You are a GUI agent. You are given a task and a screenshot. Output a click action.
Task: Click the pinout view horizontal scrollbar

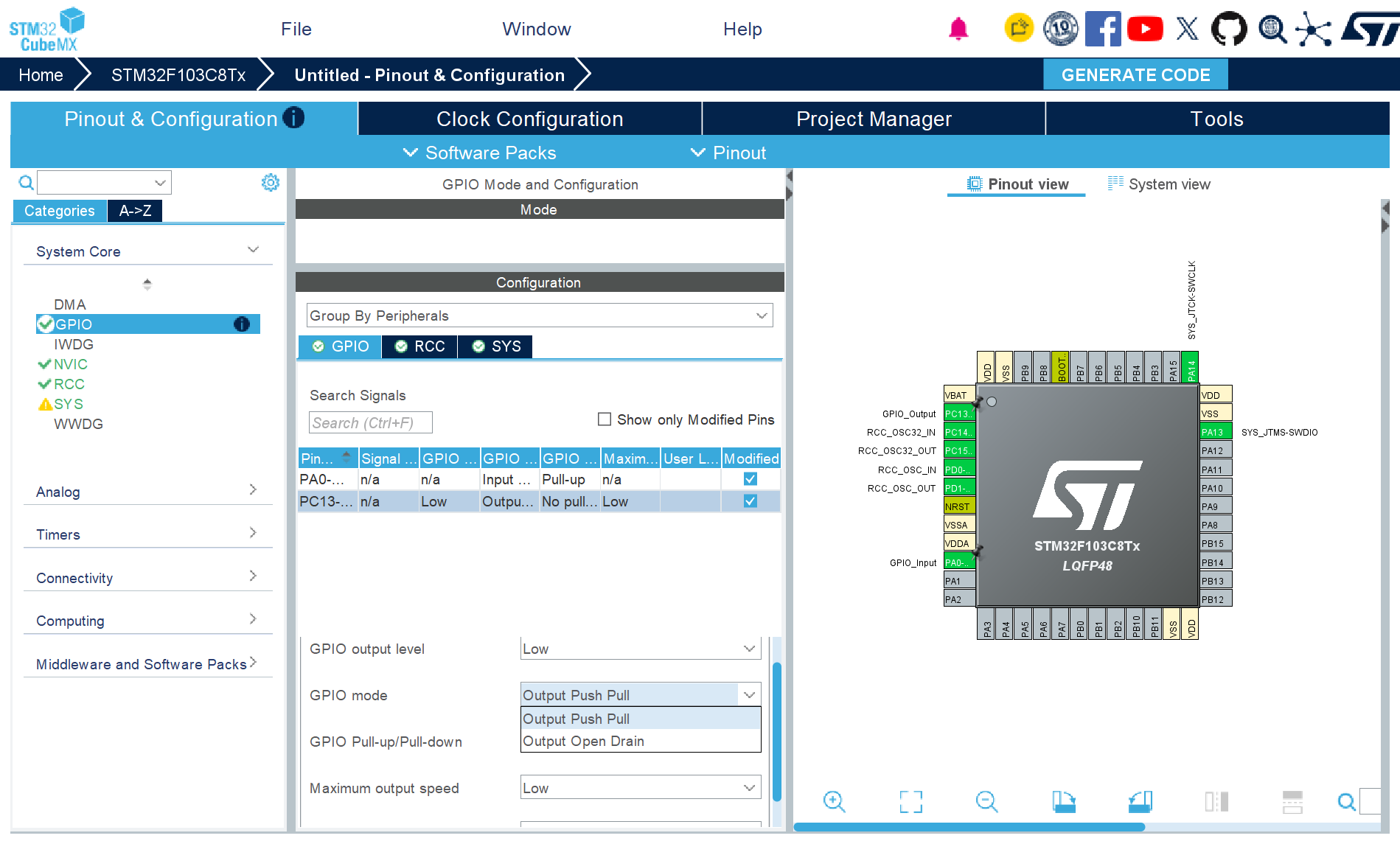(x=969, y=827)
